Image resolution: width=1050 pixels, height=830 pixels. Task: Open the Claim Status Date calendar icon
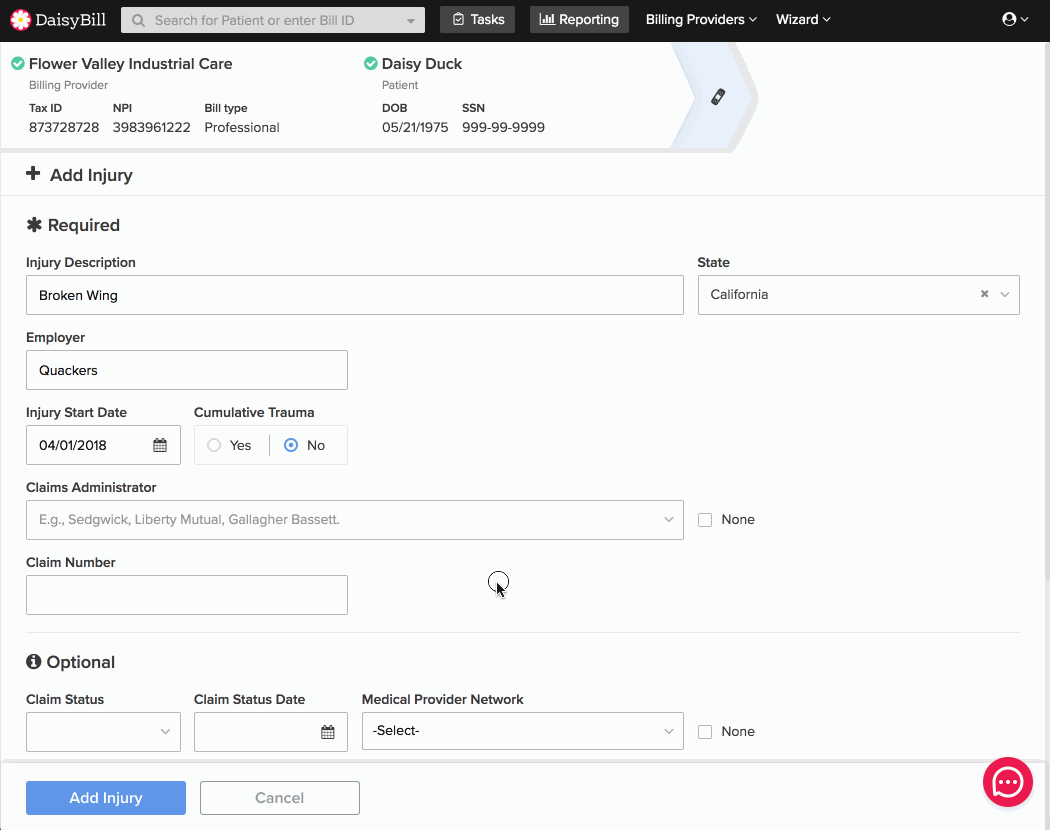327,732
